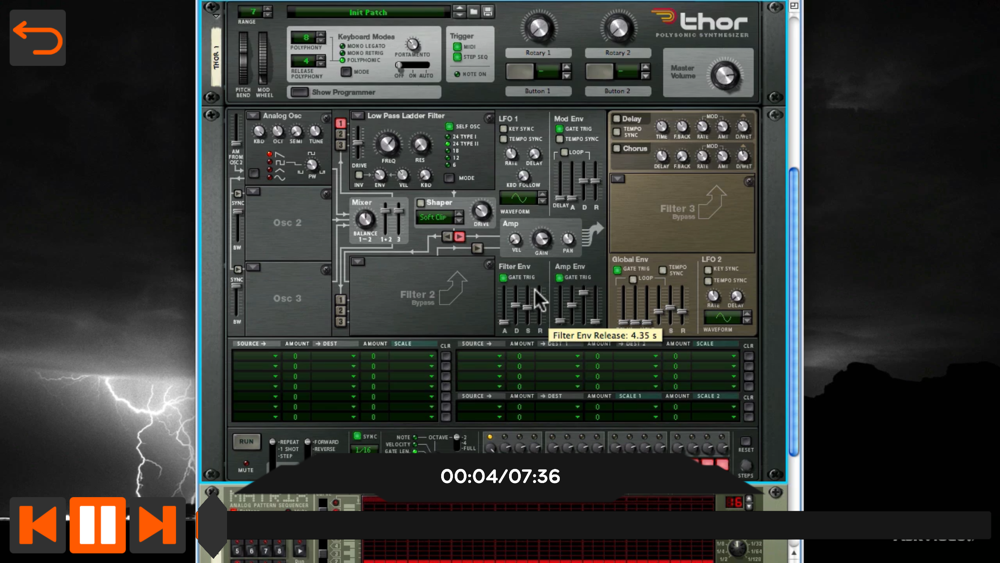The width and height of the screenshot is (1000, 563).
Task: Click the Rotary 2 knob
Action: pyautogui.click(x=617, y=28)
